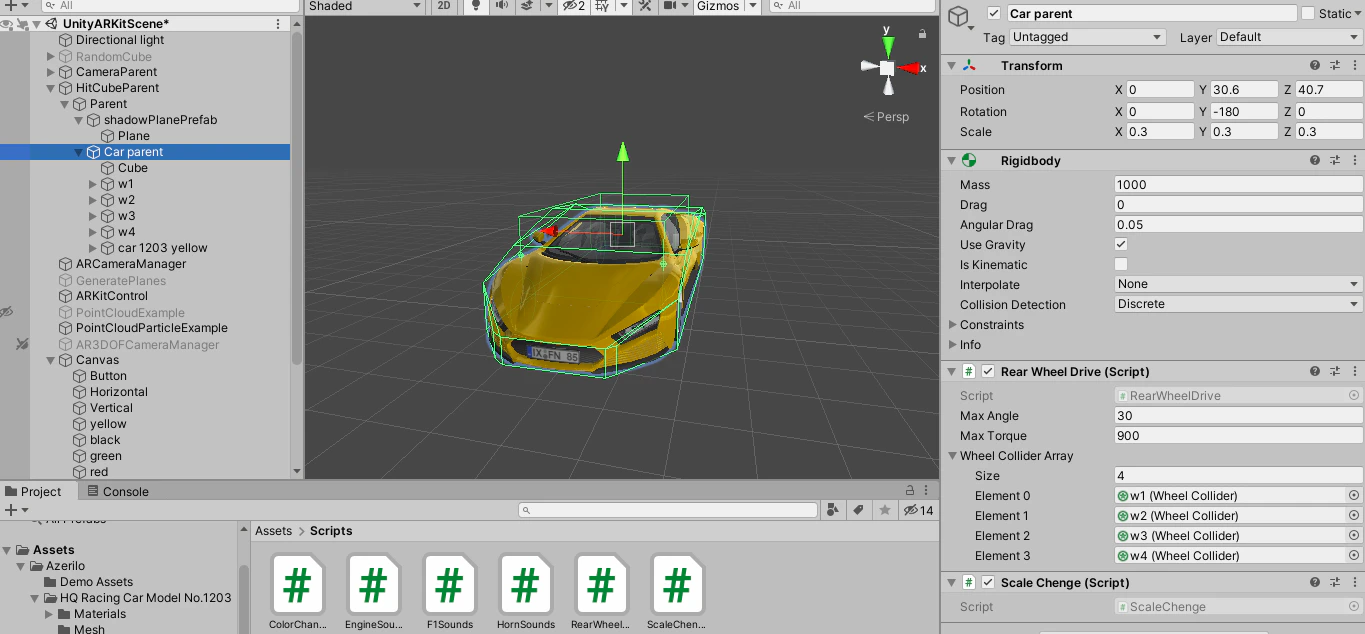Image resolution: width=1365 pixels, height=634 pixels.
Task: Enable the Static checkbox
Action: (x=1308, y=14)
